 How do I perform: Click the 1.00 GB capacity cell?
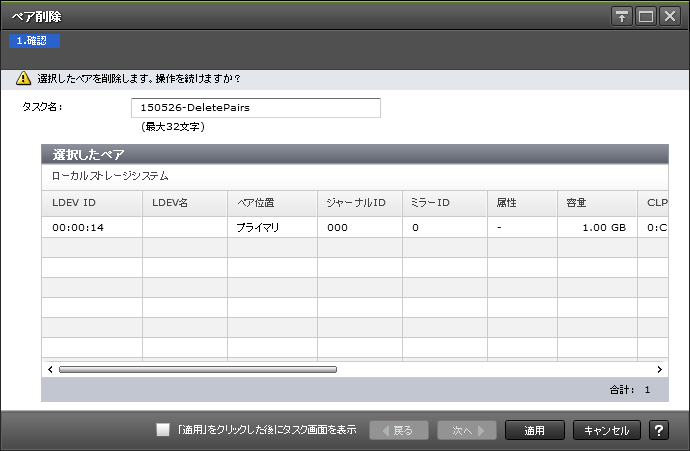(597, 227)
